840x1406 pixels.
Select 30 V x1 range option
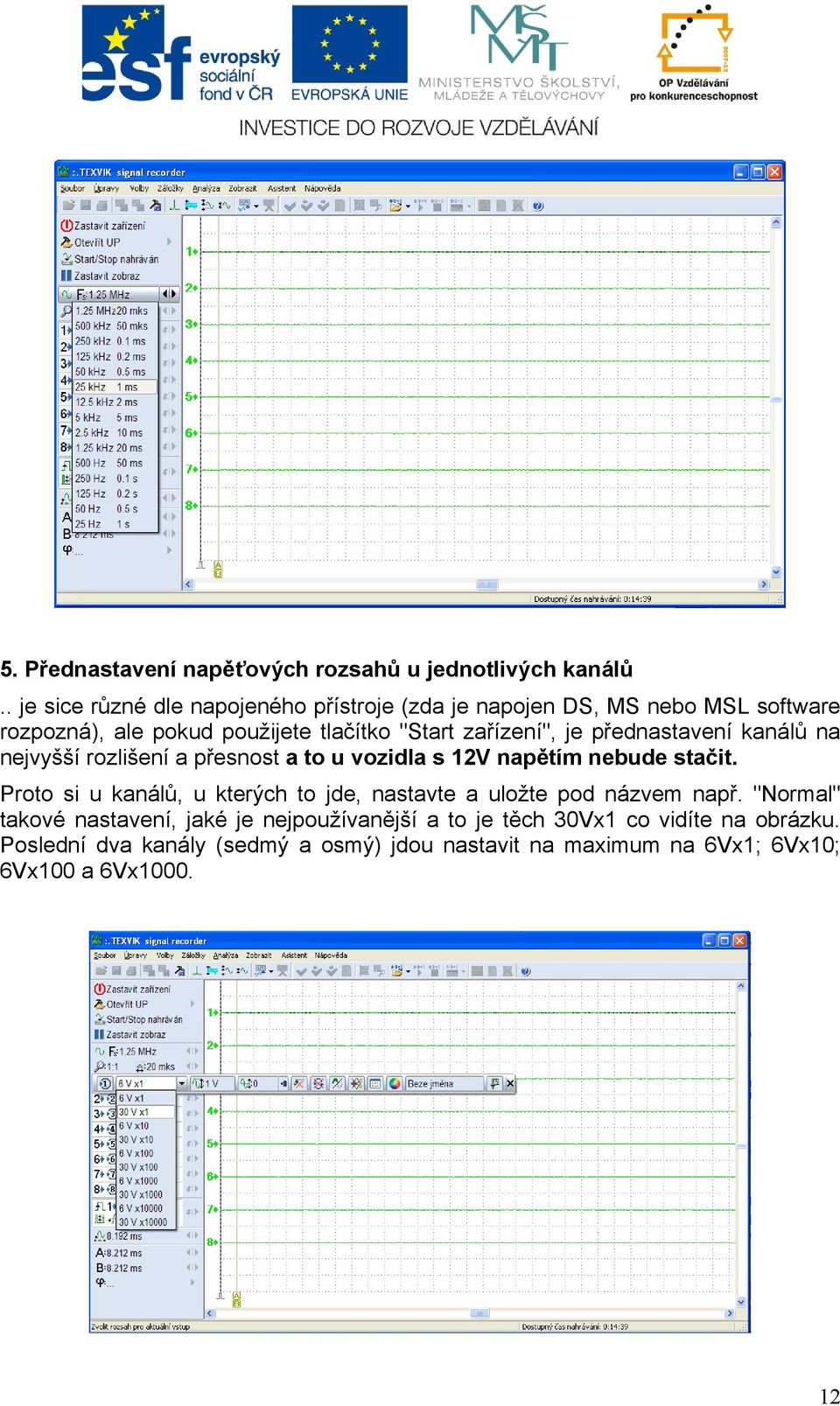point(145,1112)
